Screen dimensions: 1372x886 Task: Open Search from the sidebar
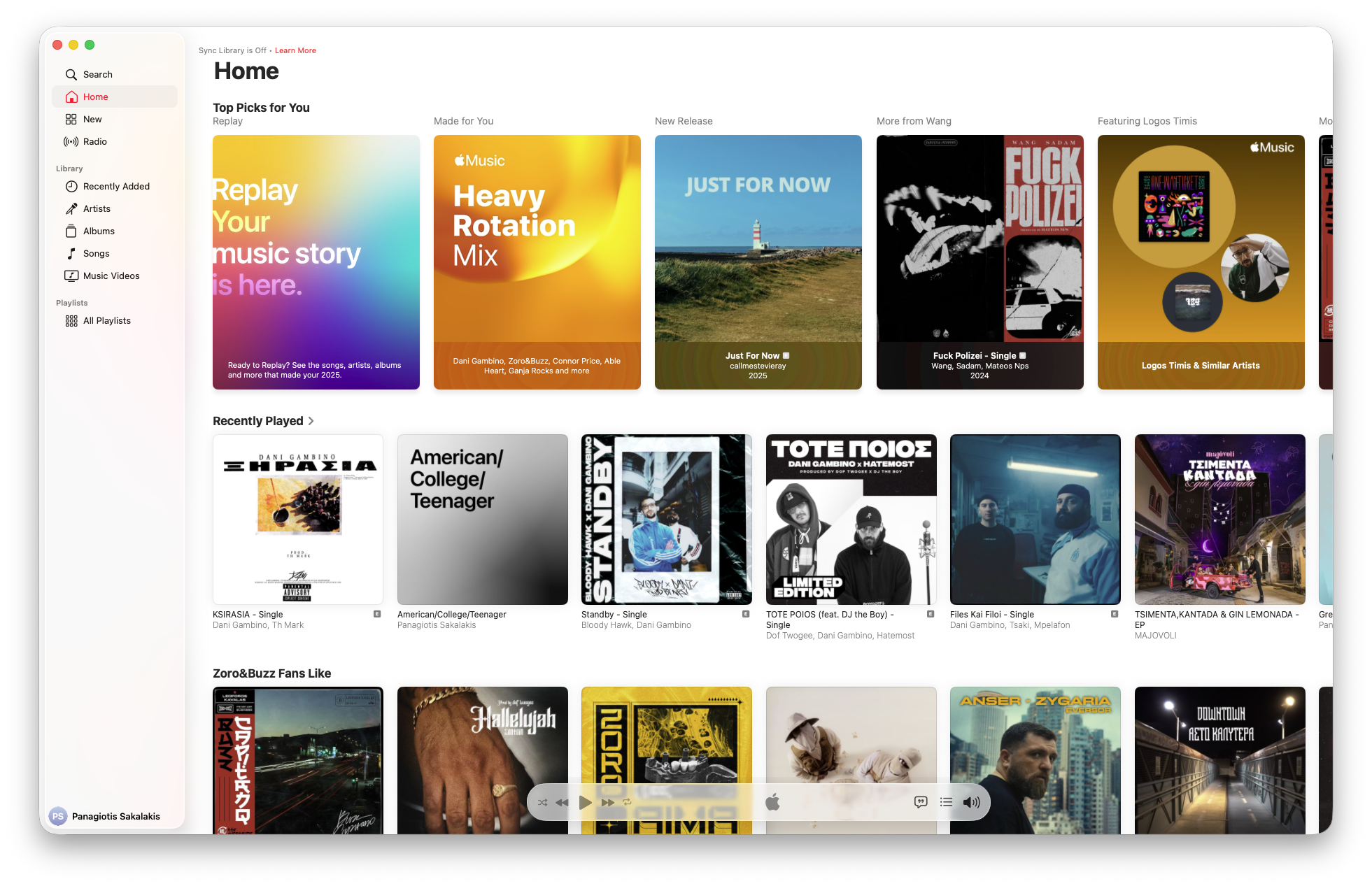tap(98, 74)
